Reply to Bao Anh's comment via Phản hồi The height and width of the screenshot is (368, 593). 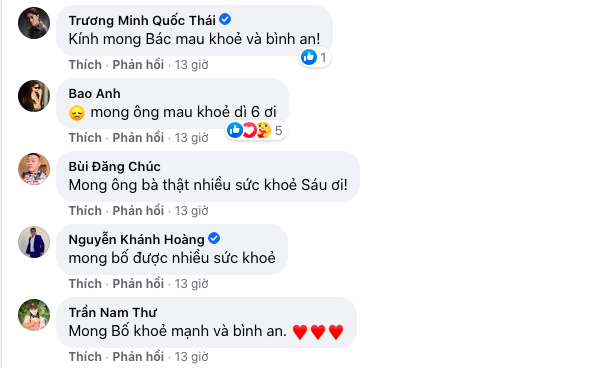(138, 138)
